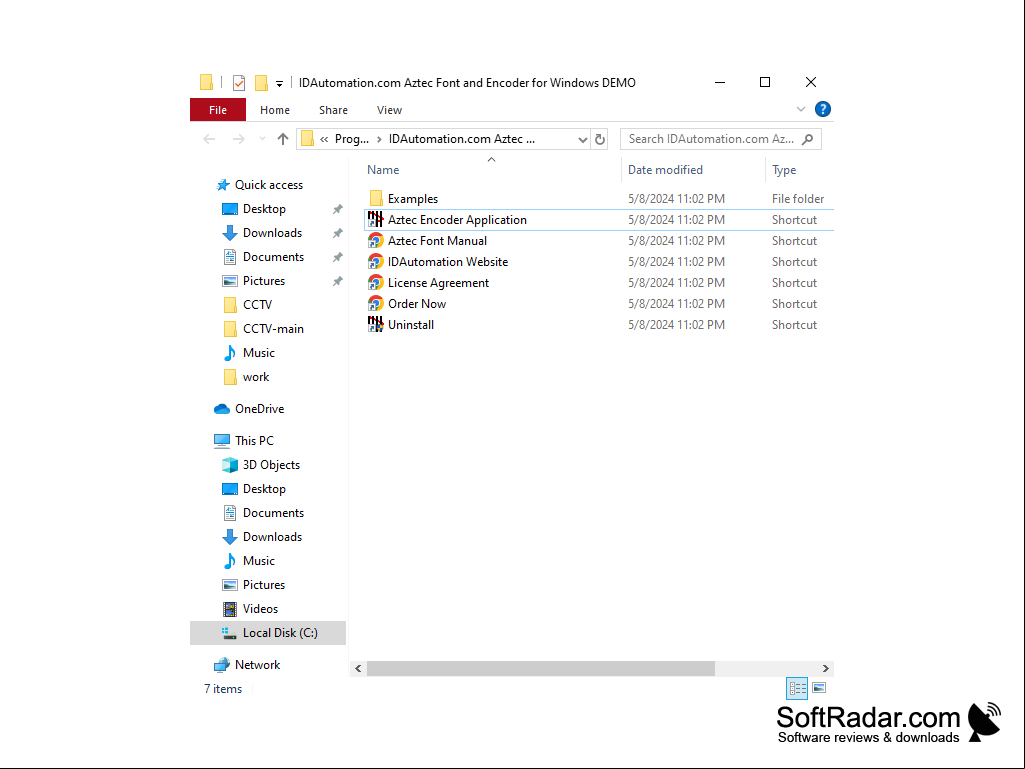Select the work folder in Quick access

coord(246,377)
